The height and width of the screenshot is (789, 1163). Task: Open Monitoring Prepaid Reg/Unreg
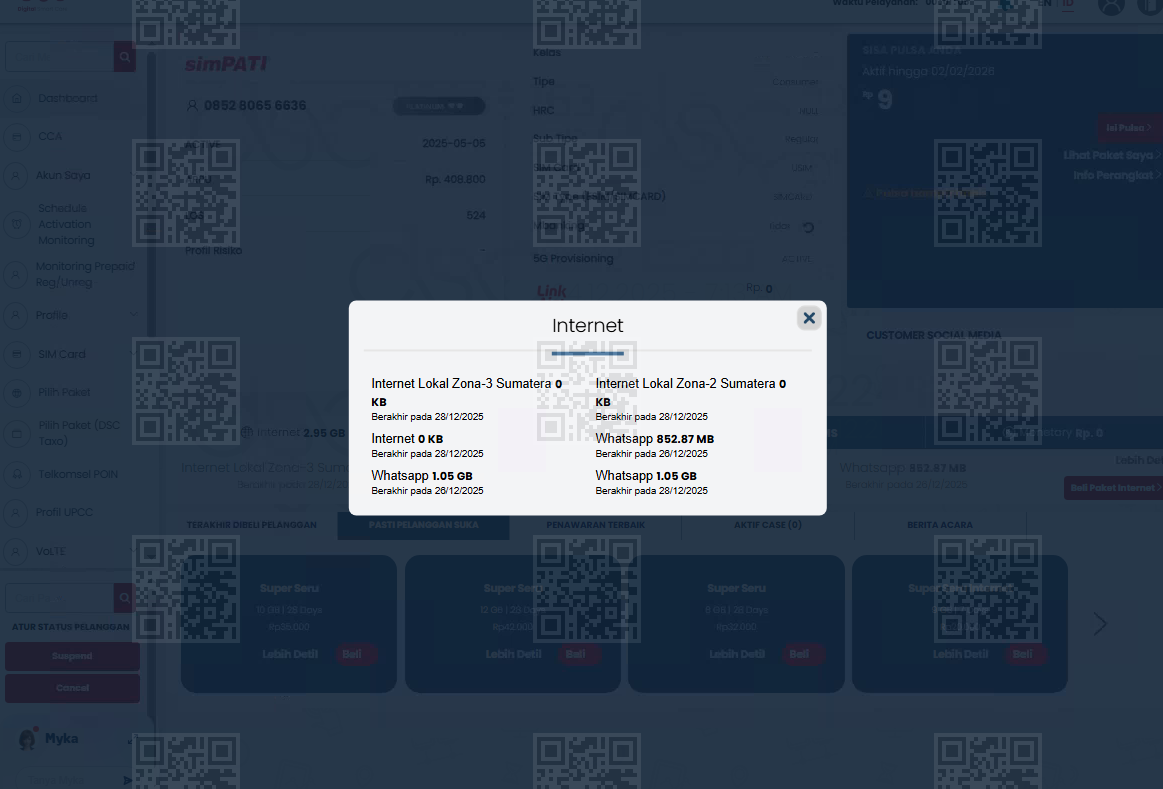click(85, 274)
